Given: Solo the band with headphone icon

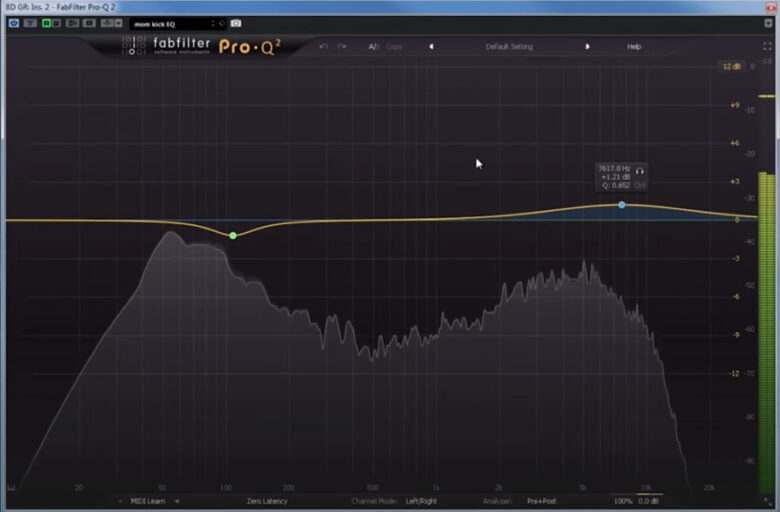Looking at the screenshot, I should pyautogui.click(x=640, y=171).
